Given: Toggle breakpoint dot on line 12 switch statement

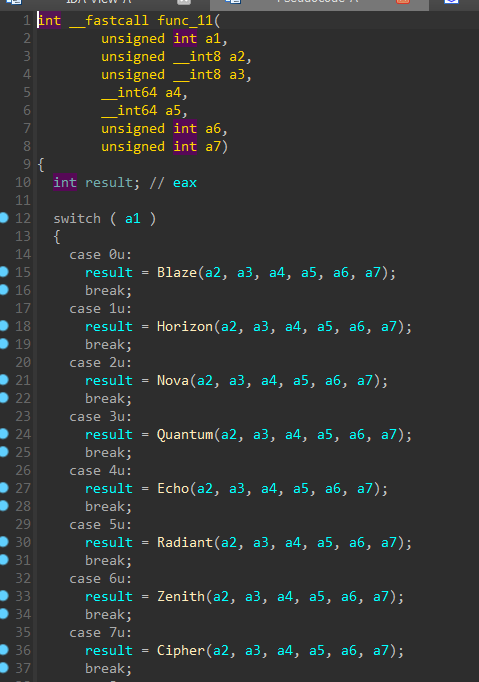Looking at the screenshot, I should [x=4, y=218].
